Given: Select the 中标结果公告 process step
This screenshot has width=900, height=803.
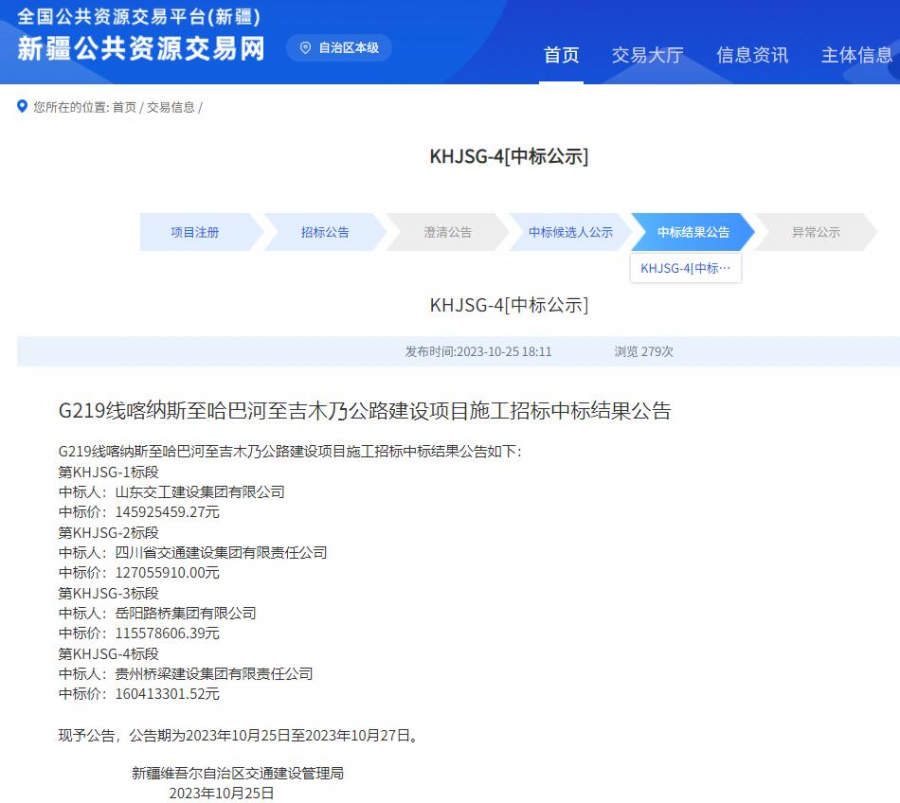Looking at the screenshot, I should pos(692,232).
